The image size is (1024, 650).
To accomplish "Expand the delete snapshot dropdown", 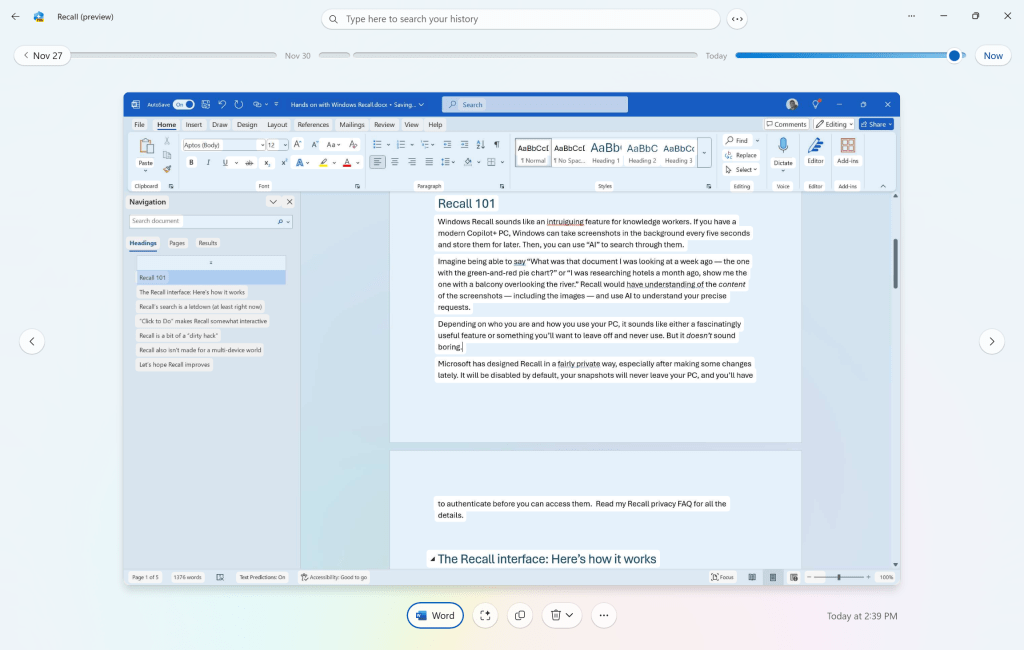I will (569, 616).
